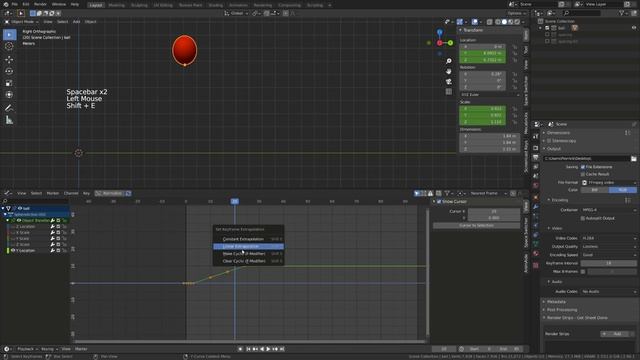
Task: Open the graph editor Channel menu
Action: click(71, 193)
